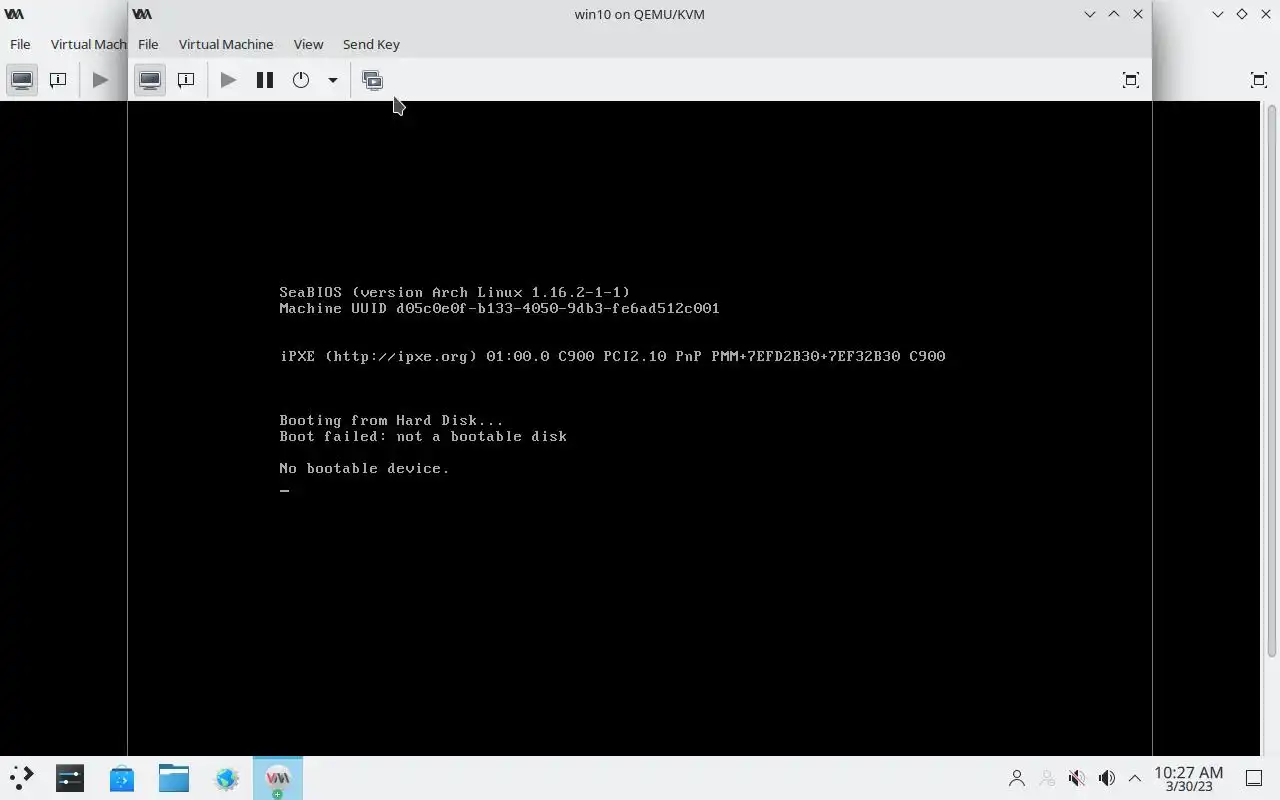Click the iPXE line in the console

(612, 356)
